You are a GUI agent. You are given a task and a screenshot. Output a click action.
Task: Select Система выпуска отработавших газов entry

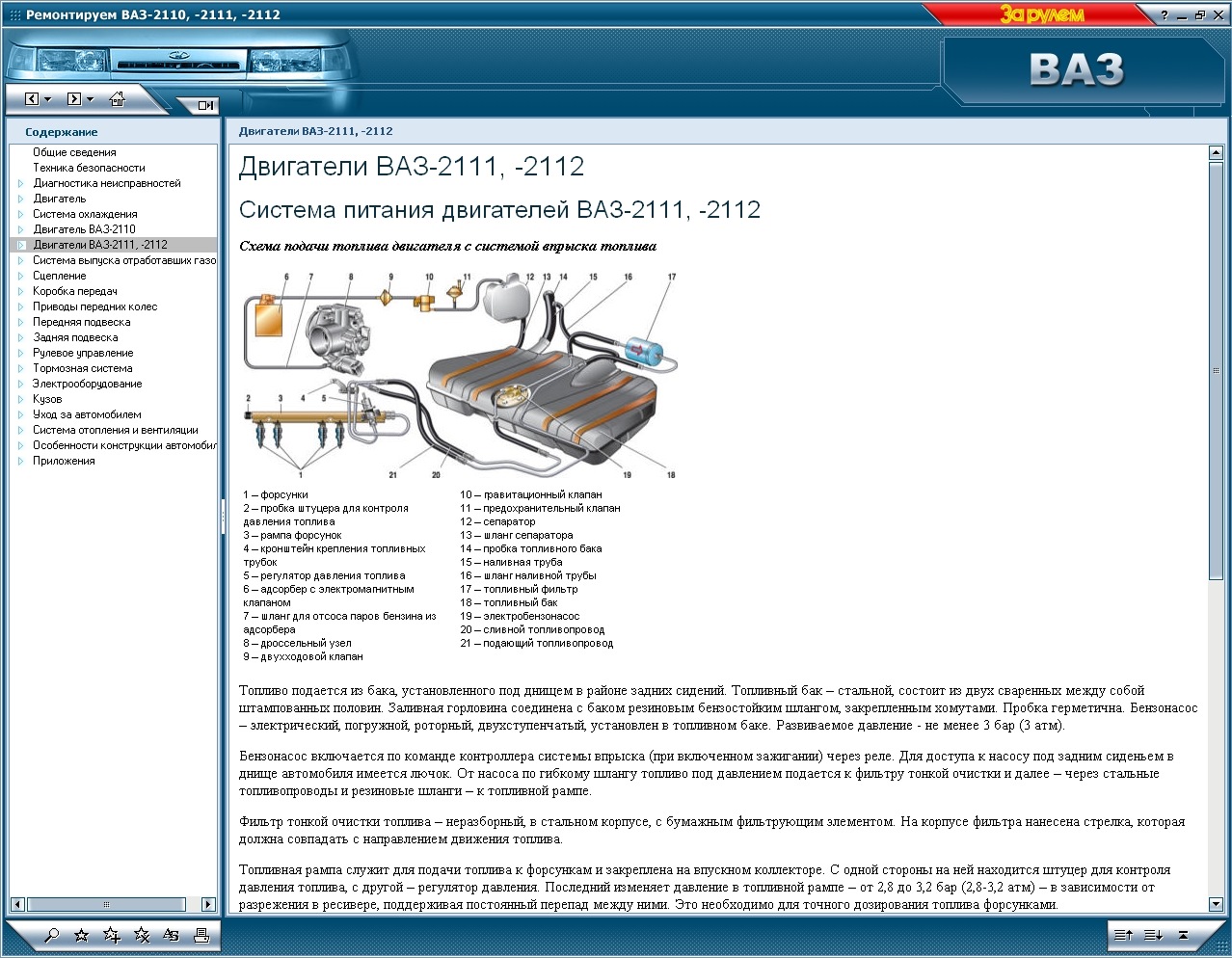pyautogui.click(x=124, y=260)
